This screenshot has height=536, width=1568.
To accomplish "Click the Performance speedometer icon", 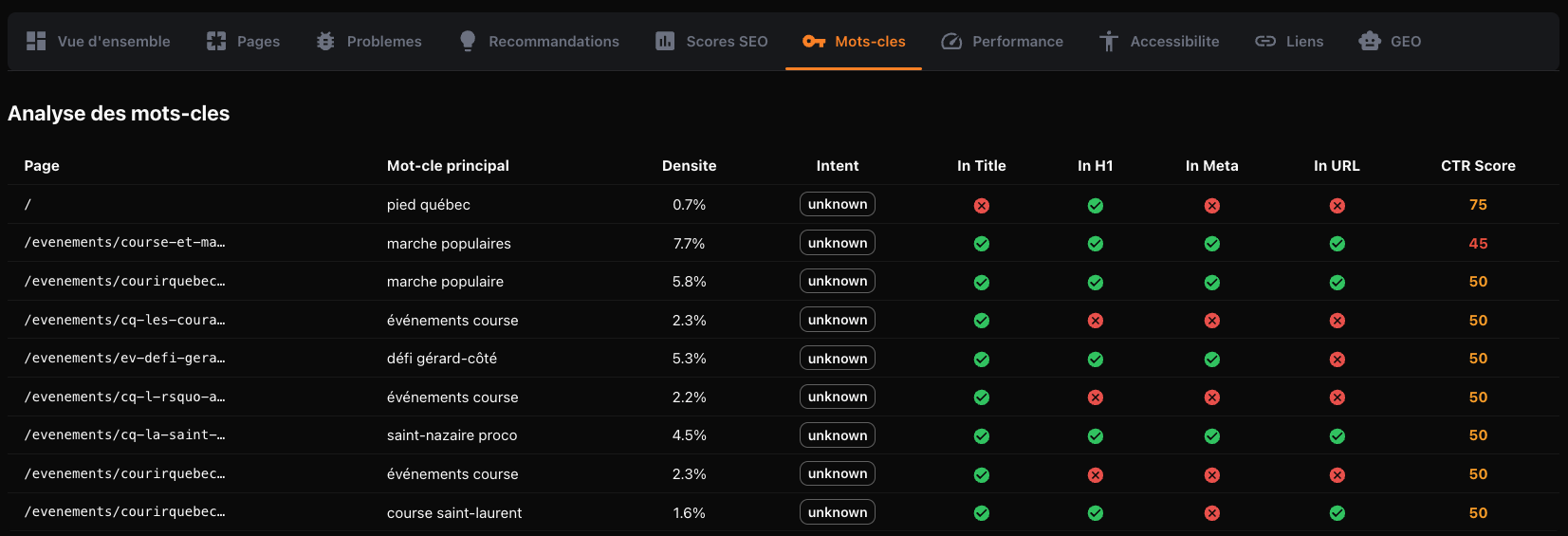I will coord(951,41).
